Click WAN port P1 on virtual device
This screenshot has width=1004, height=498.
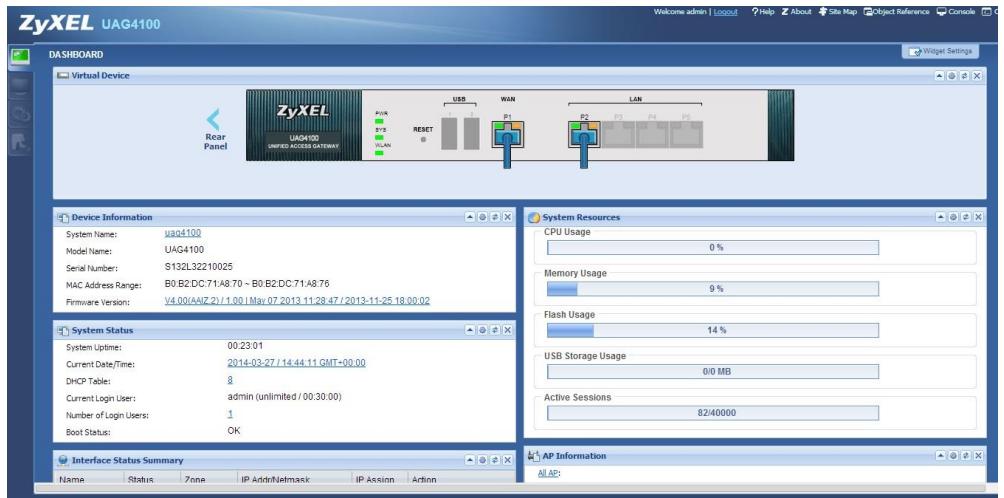[x=507, y=134]
